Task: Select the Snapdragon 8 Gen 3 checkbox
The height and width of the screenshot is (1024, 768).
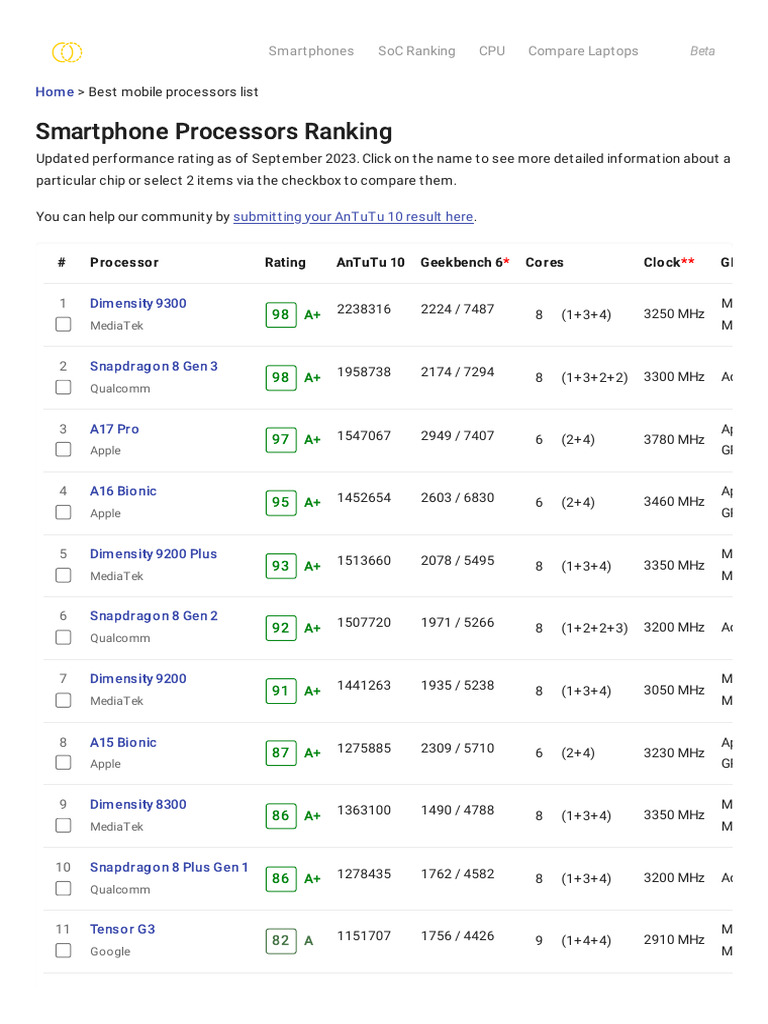Action: pos(63,387)
